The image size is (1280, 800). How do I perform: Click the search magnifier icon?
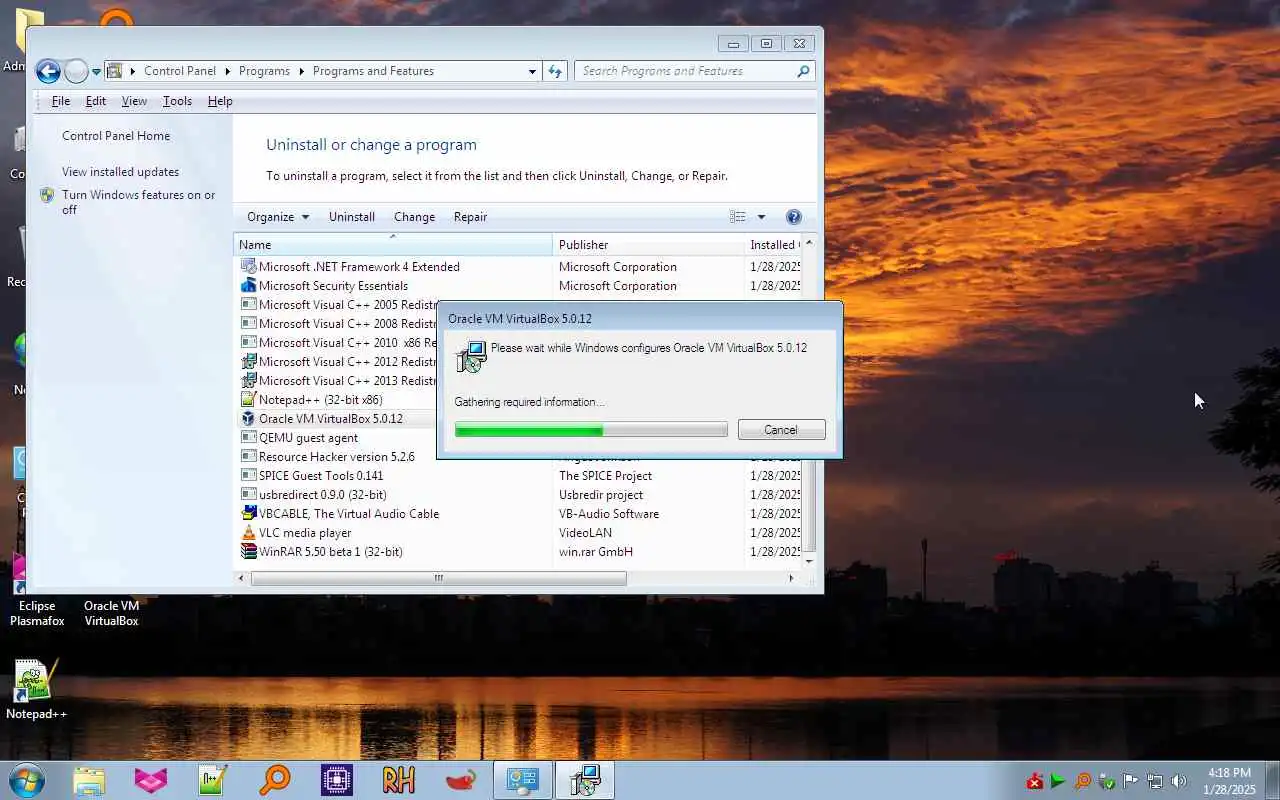803,71
